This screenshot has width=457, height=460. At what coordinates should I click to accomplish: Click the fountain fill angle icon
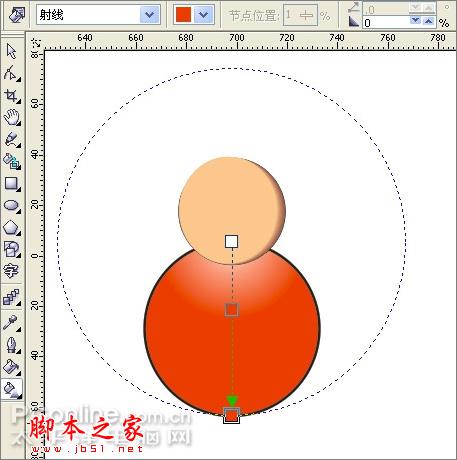point(354,7)
